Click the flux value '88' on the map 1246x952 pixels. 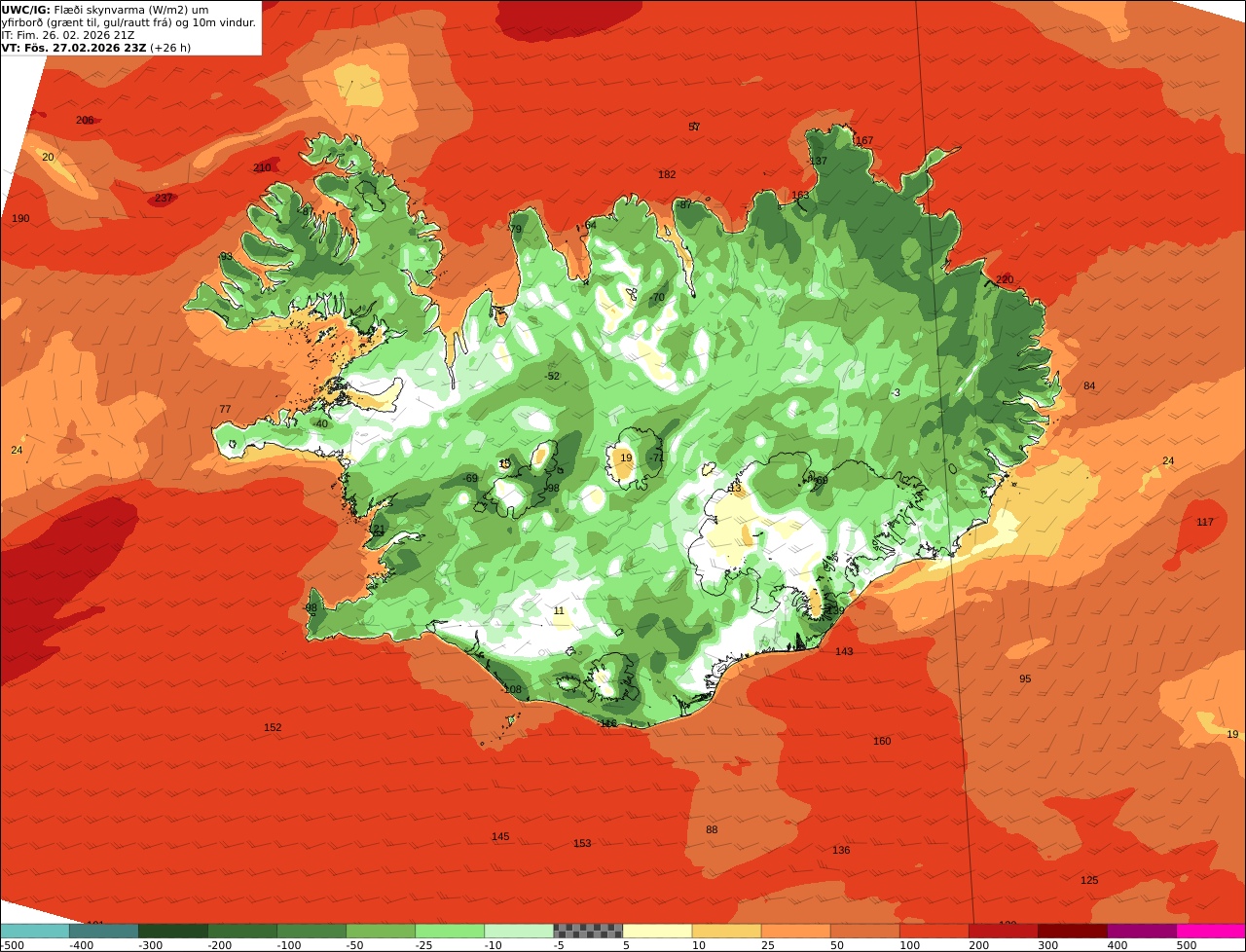712,829
